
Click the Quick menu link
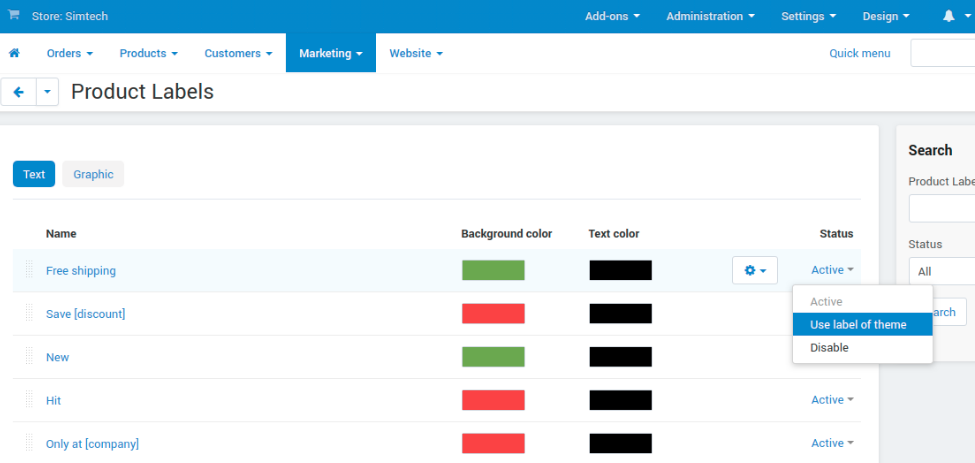coord(859,53)
